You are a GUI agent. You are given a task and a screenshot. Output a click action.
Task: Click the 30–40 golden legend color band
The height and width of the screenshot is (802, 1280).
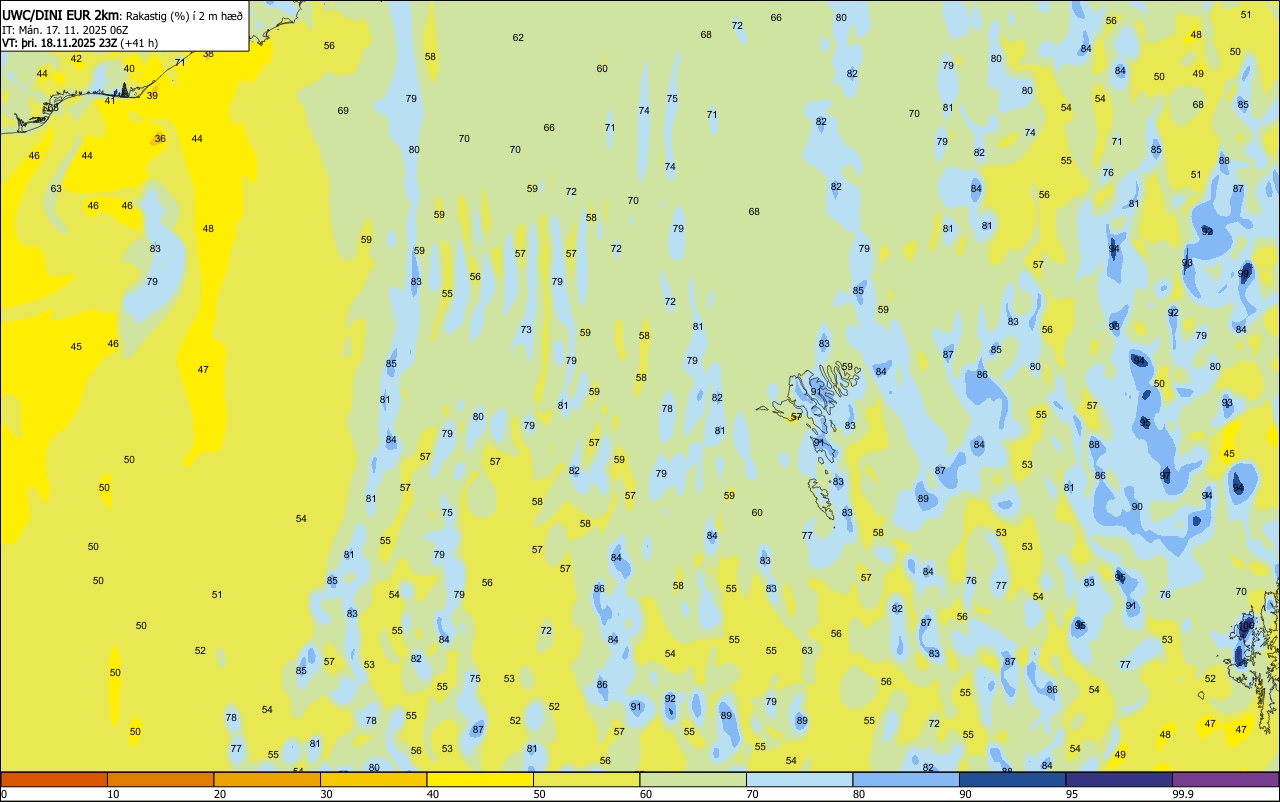(x=373, y=779)
